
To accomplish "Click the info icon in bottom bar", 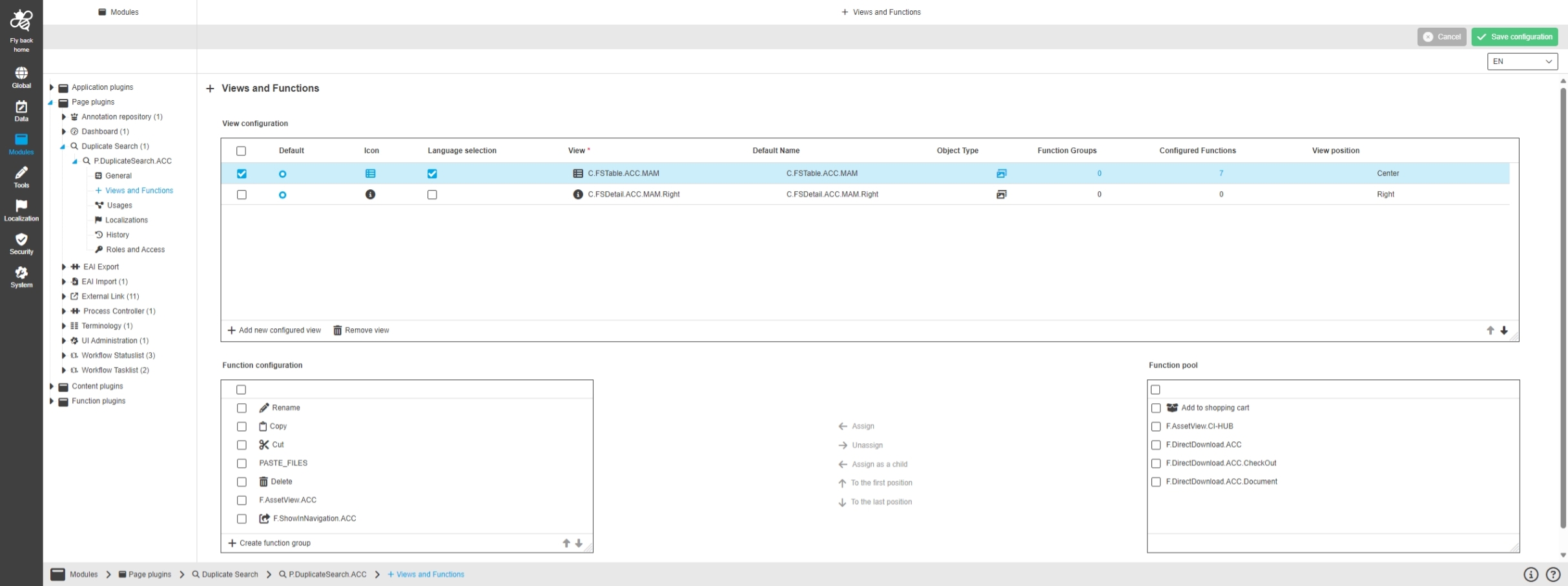I will click(1531, 574).
